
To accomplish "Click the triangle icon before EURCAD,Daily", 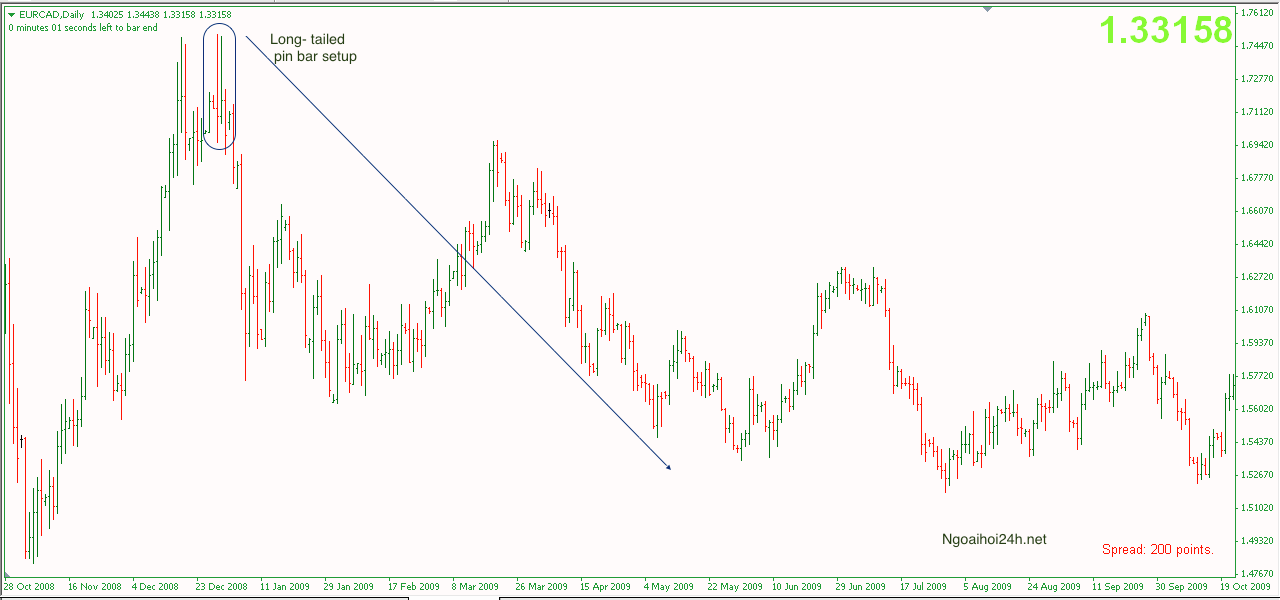I will tap(11, 15).
